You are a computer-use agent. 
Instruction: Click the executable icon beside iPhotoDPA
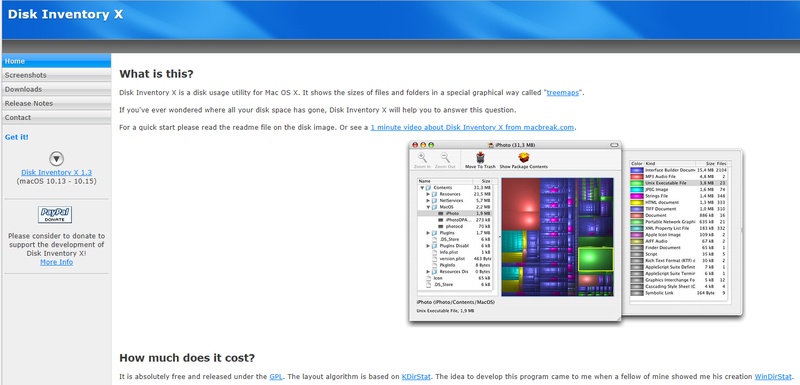tap(440, 220)
